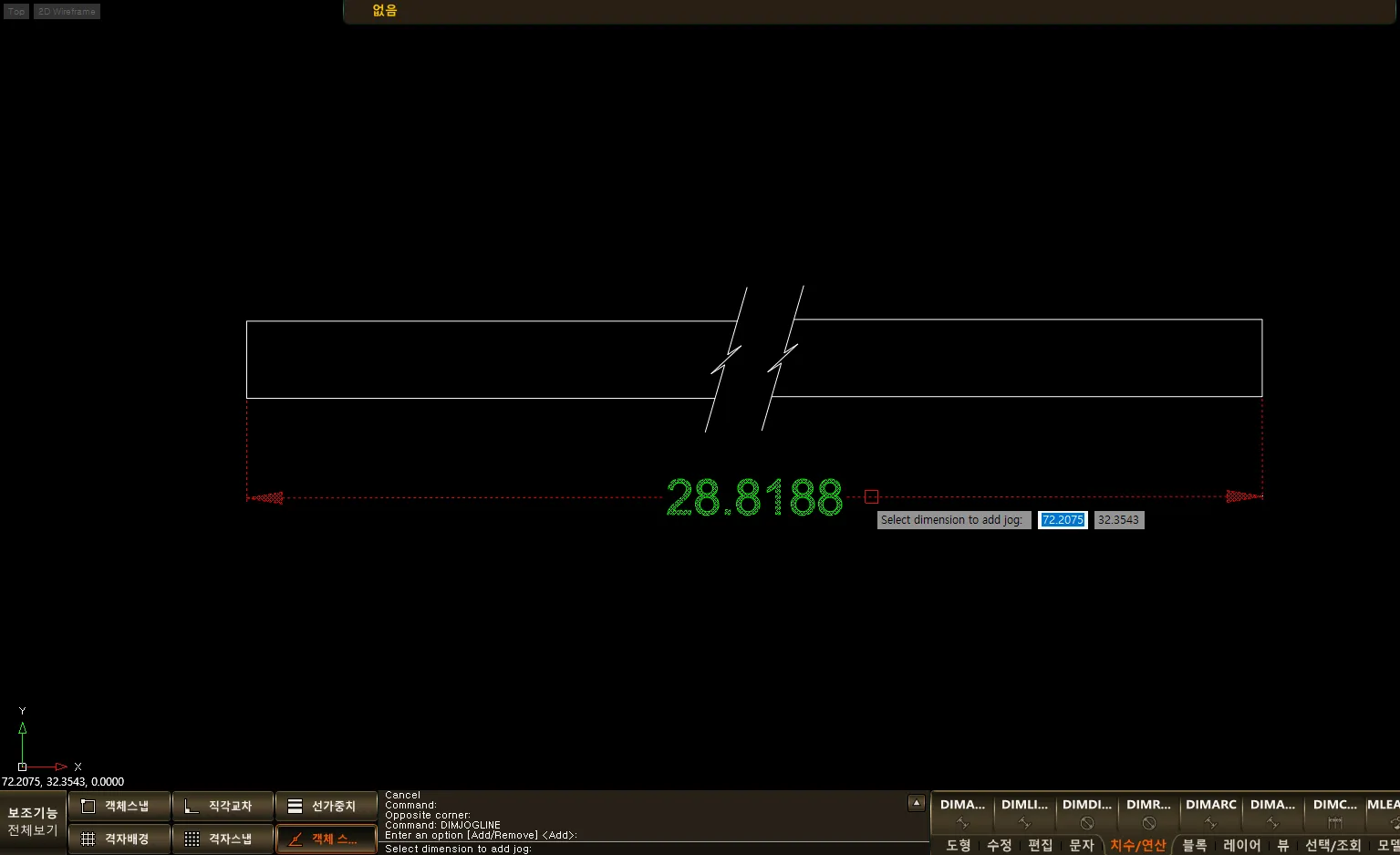Toggle 직각교차 ortho mode

[223, 807]
